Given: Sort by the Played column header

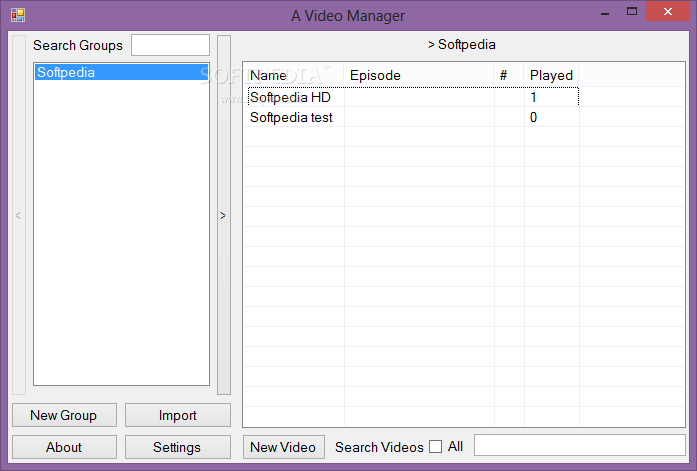Looking at the screenshot, I should [551, 75].
